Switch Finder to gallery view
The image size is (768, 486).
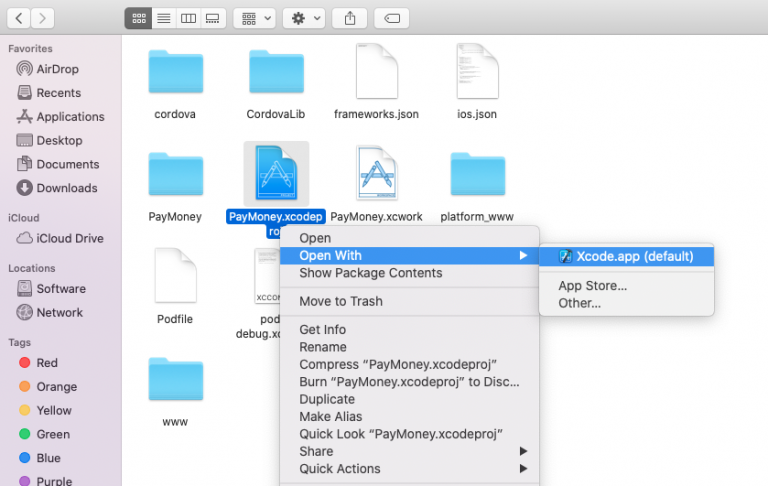(x=212, y=18)
